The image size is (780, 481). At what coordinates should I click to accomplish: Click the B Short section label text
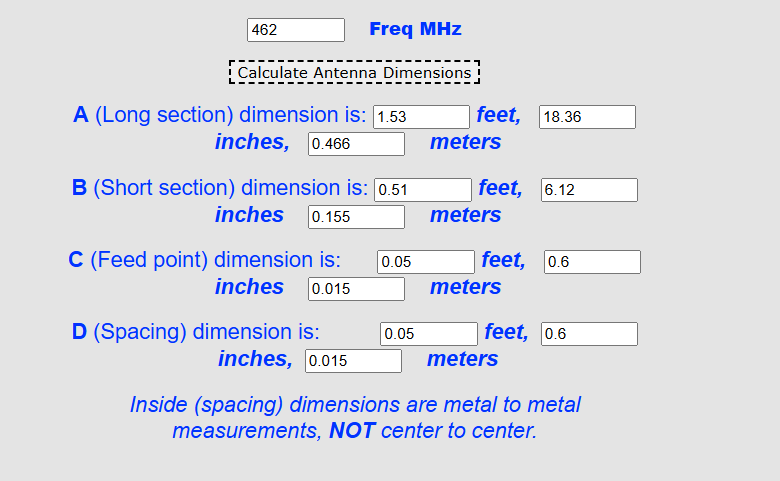[x=219, y=188]
